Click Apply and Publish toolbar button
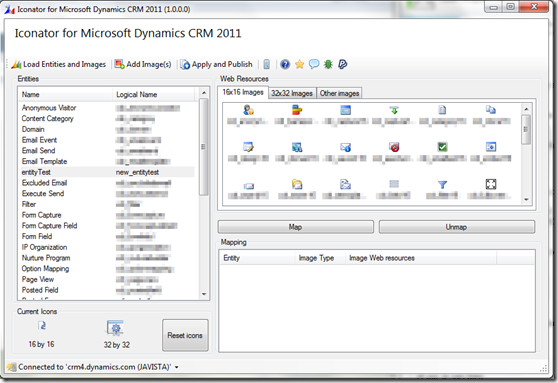Image resolution: width=558 pixels, height=383 pixels. pos(216,64)
